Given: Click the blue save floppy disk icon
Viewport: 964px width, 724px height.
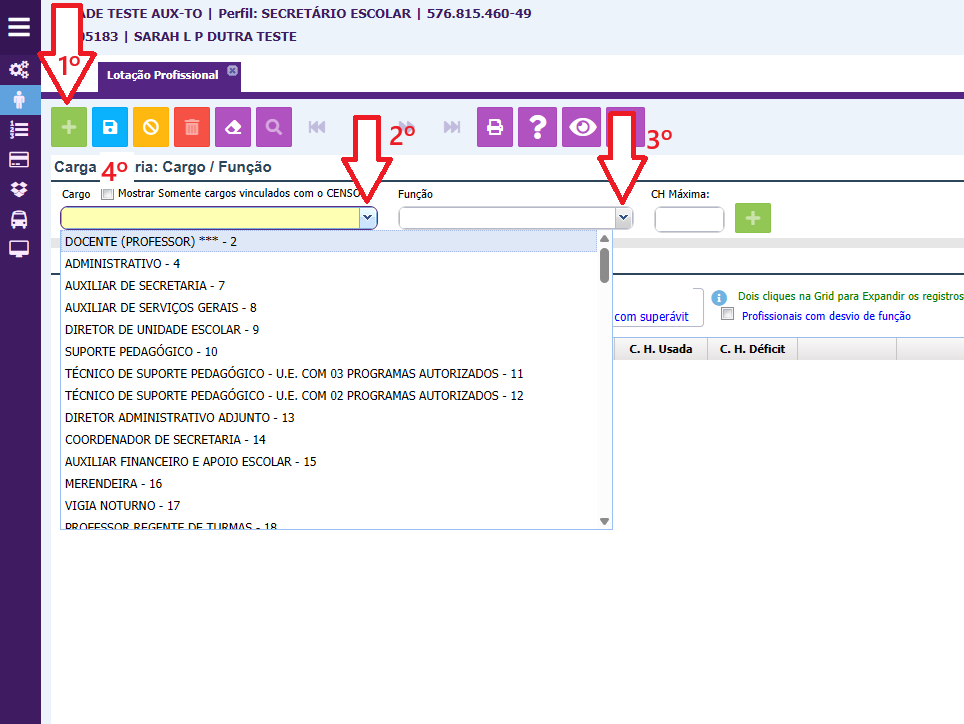Looking at the screenshot, I should [x=110, y=128].
